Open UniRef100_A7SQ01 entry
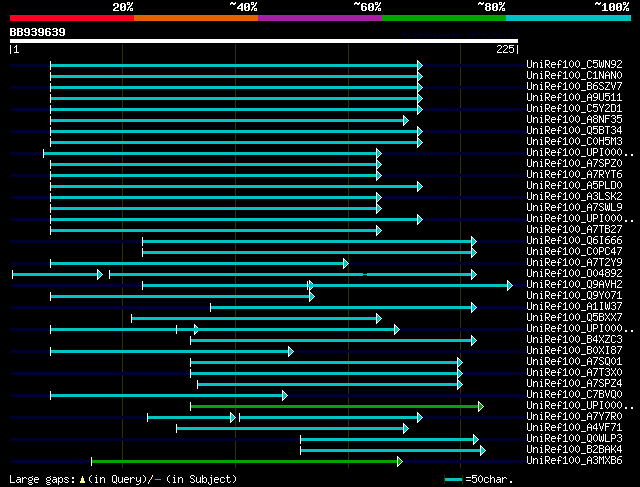Screen dimensions: 640x487 pos(574,362)
